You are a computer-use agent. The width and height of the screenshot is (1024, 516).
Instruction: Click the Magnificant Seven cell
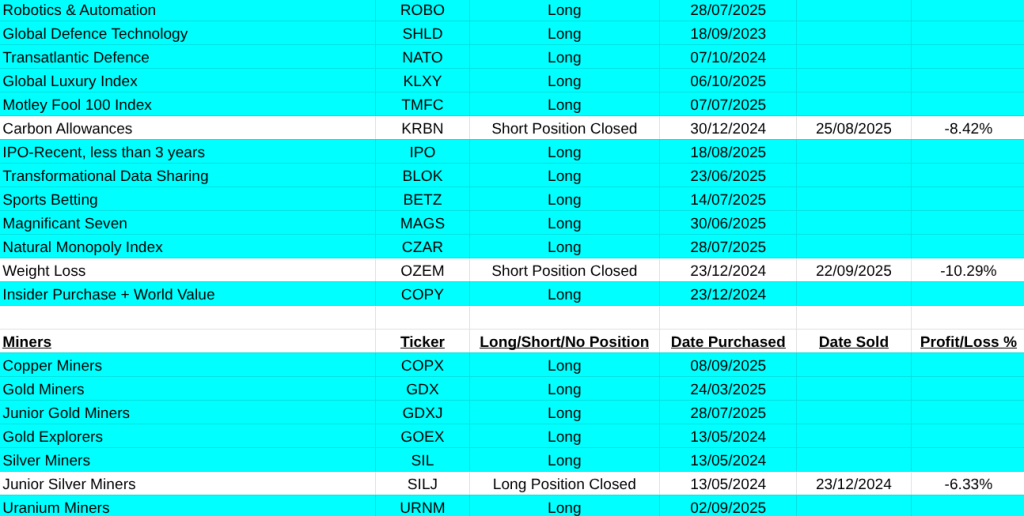(x=65, y=223)
